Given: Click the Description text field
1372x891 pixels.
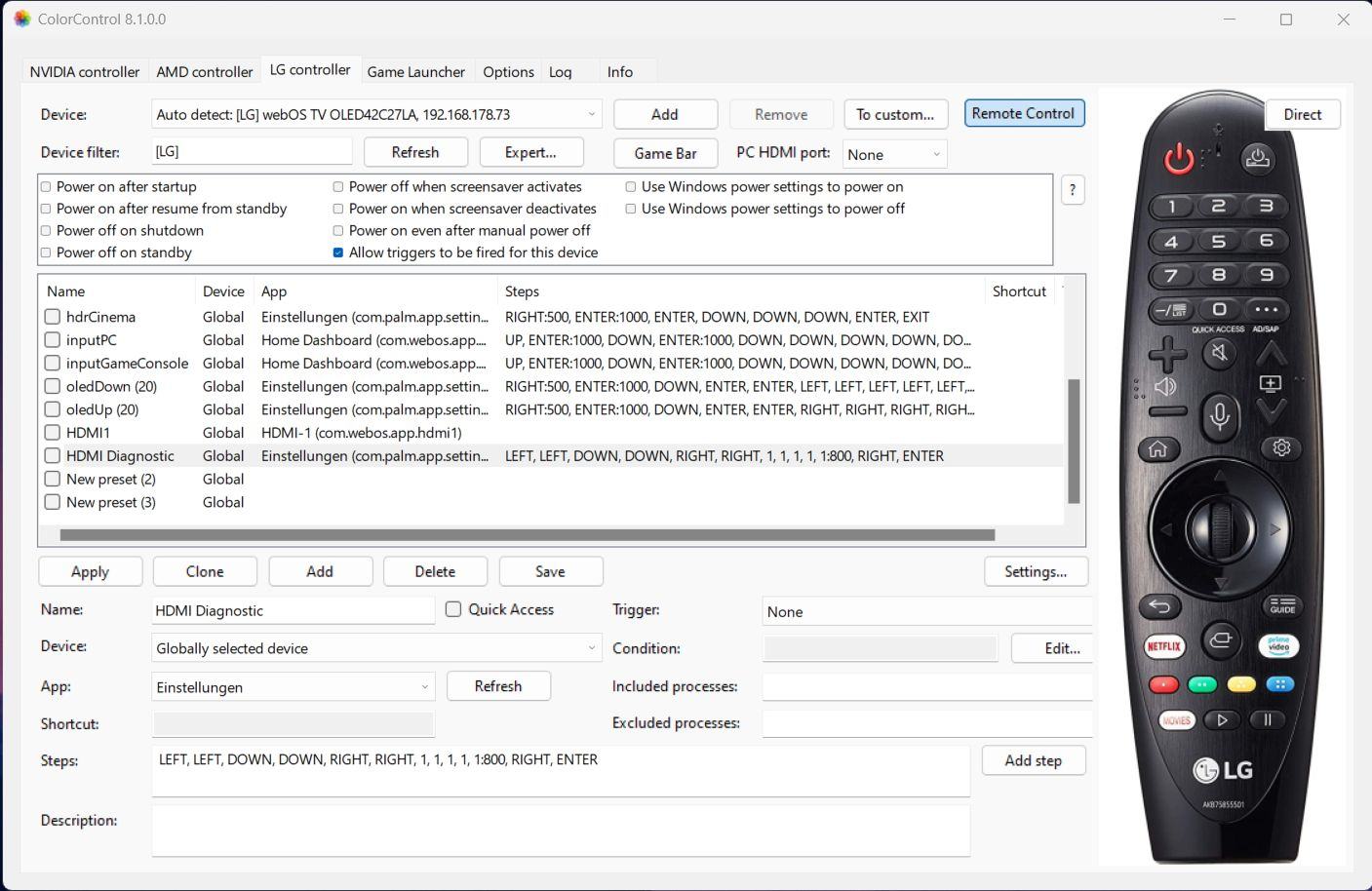Looking at the screenshot, I should tap(561, 831).
